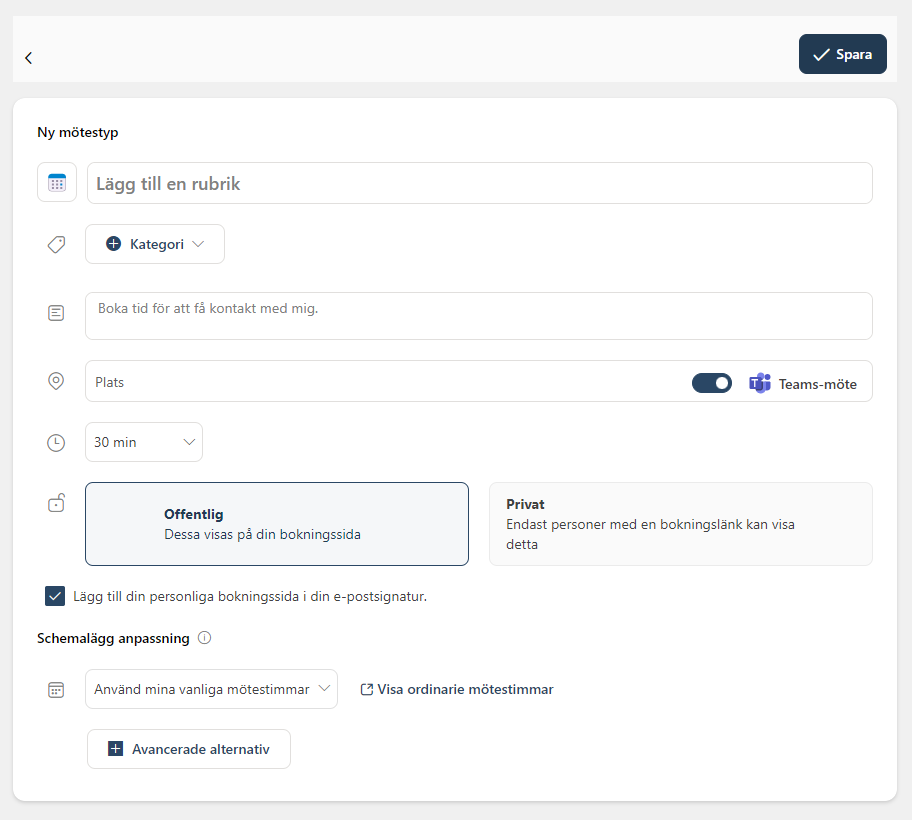Click the location pin icon
This screenshot has width=912, height=820.
[56, 382]
